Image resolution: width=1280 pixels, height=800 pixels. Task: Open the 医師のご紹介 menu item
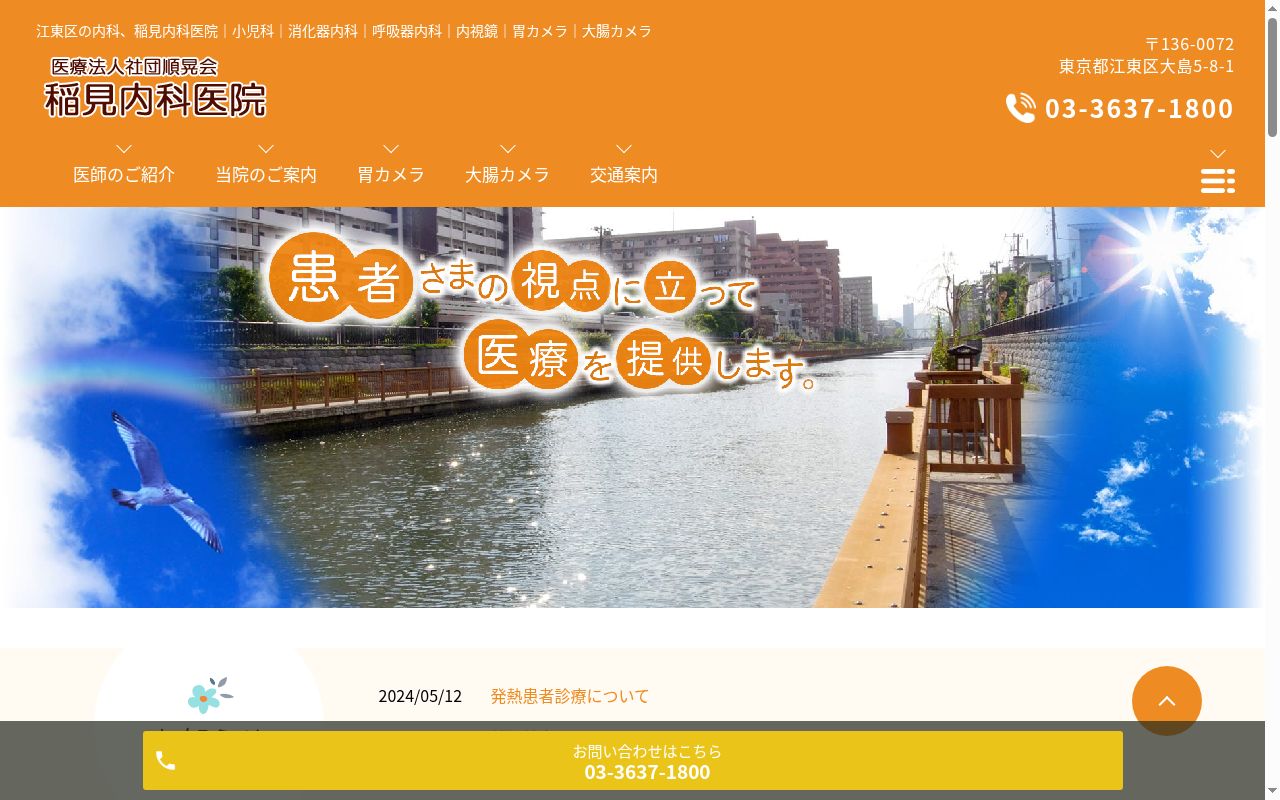(x=124, y=174)
